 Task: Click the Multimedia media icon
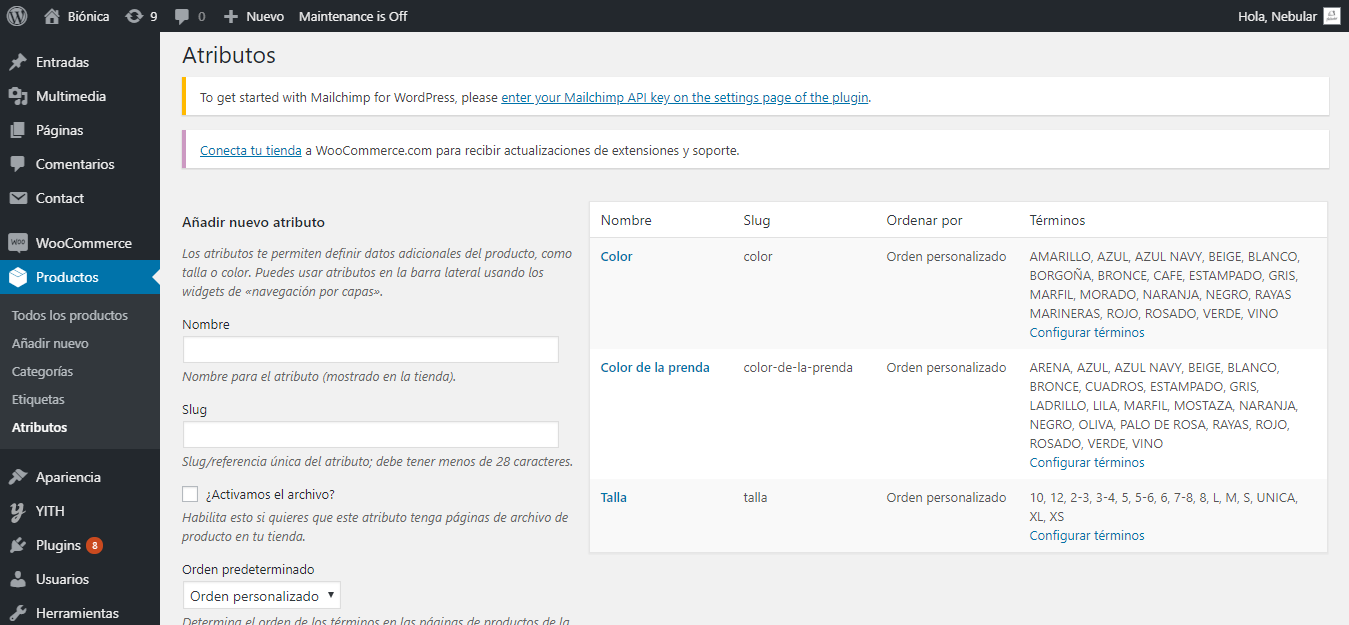click(18, 96)
